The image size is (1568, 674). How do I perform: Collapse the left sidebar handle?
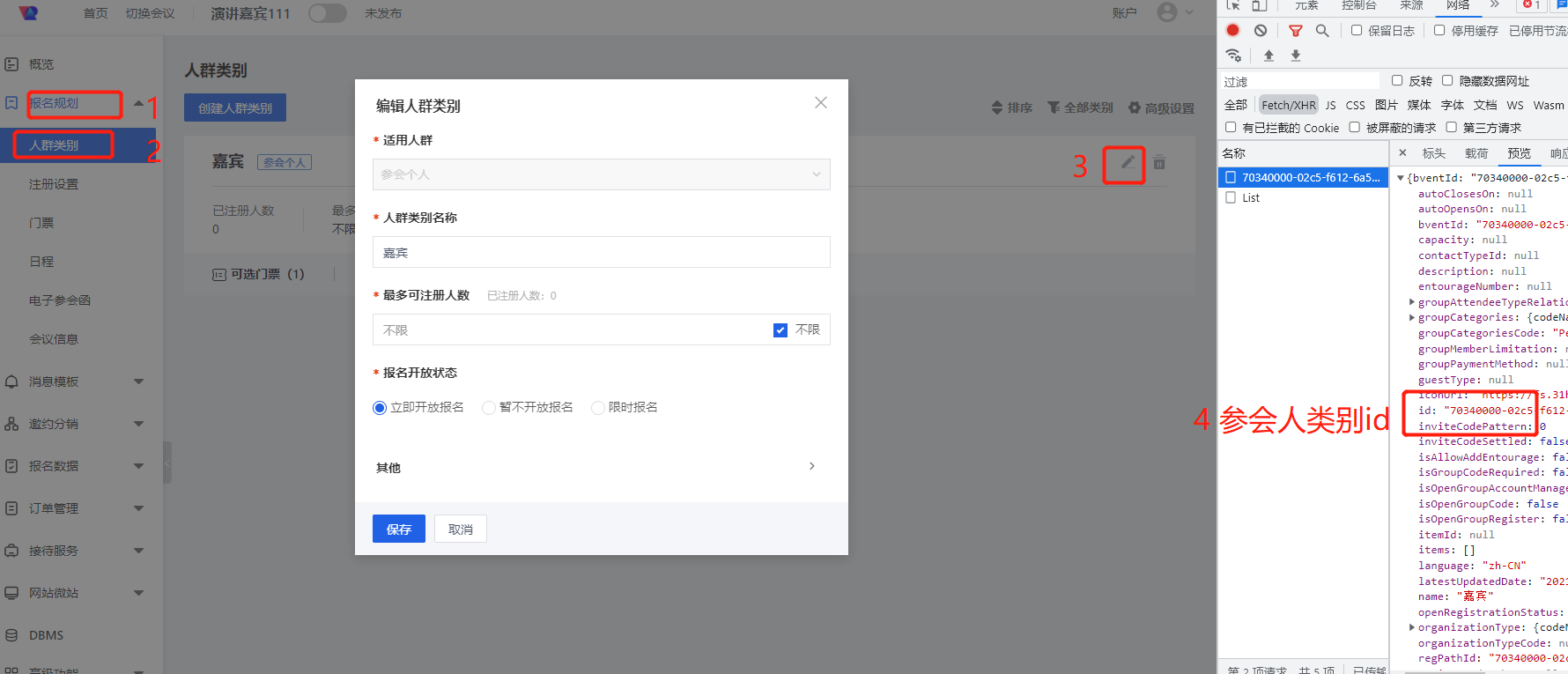click(x=167, y=462)
